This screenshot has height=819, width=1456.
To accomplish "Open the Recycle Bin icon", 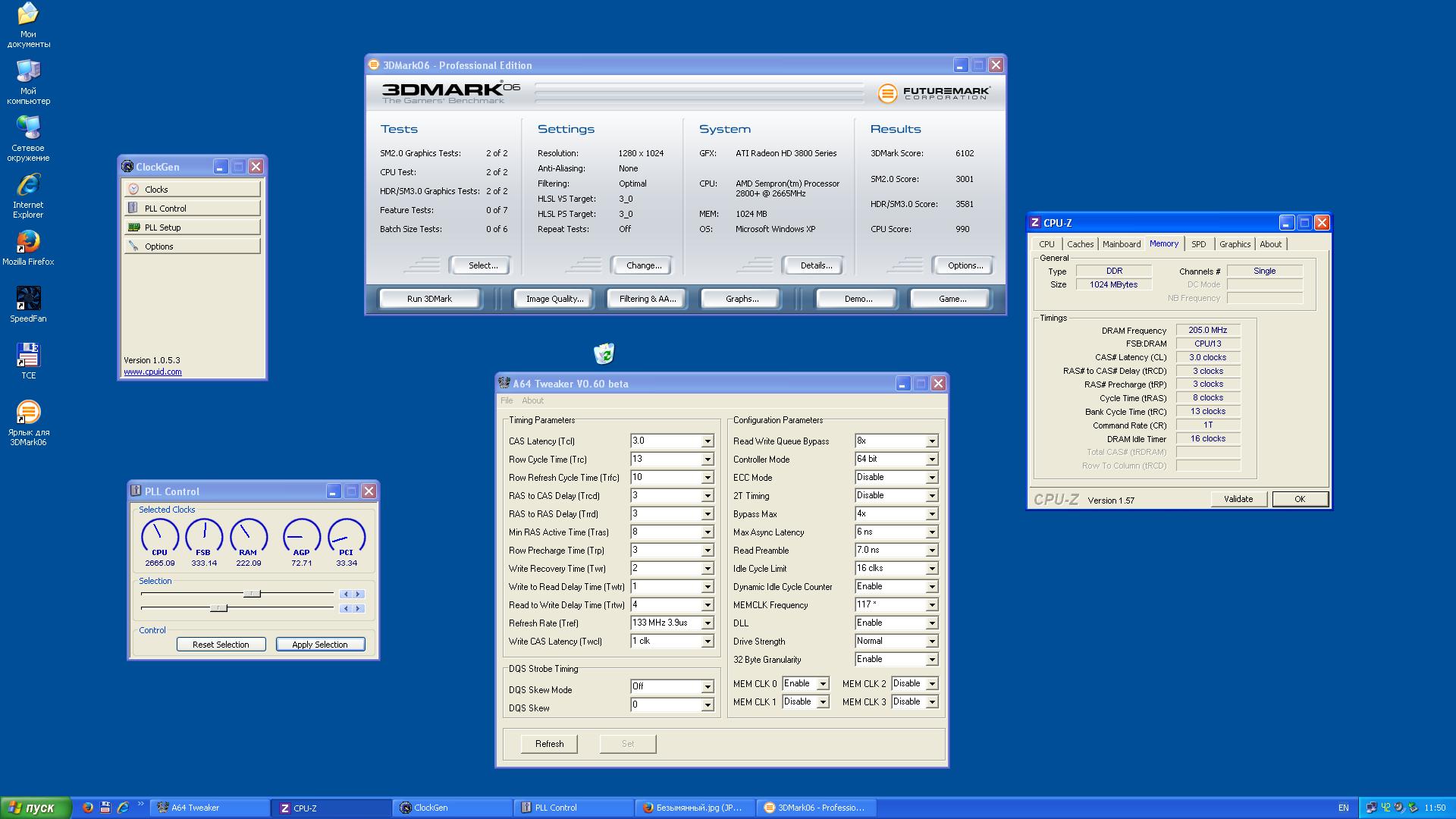I will [604, 353].
